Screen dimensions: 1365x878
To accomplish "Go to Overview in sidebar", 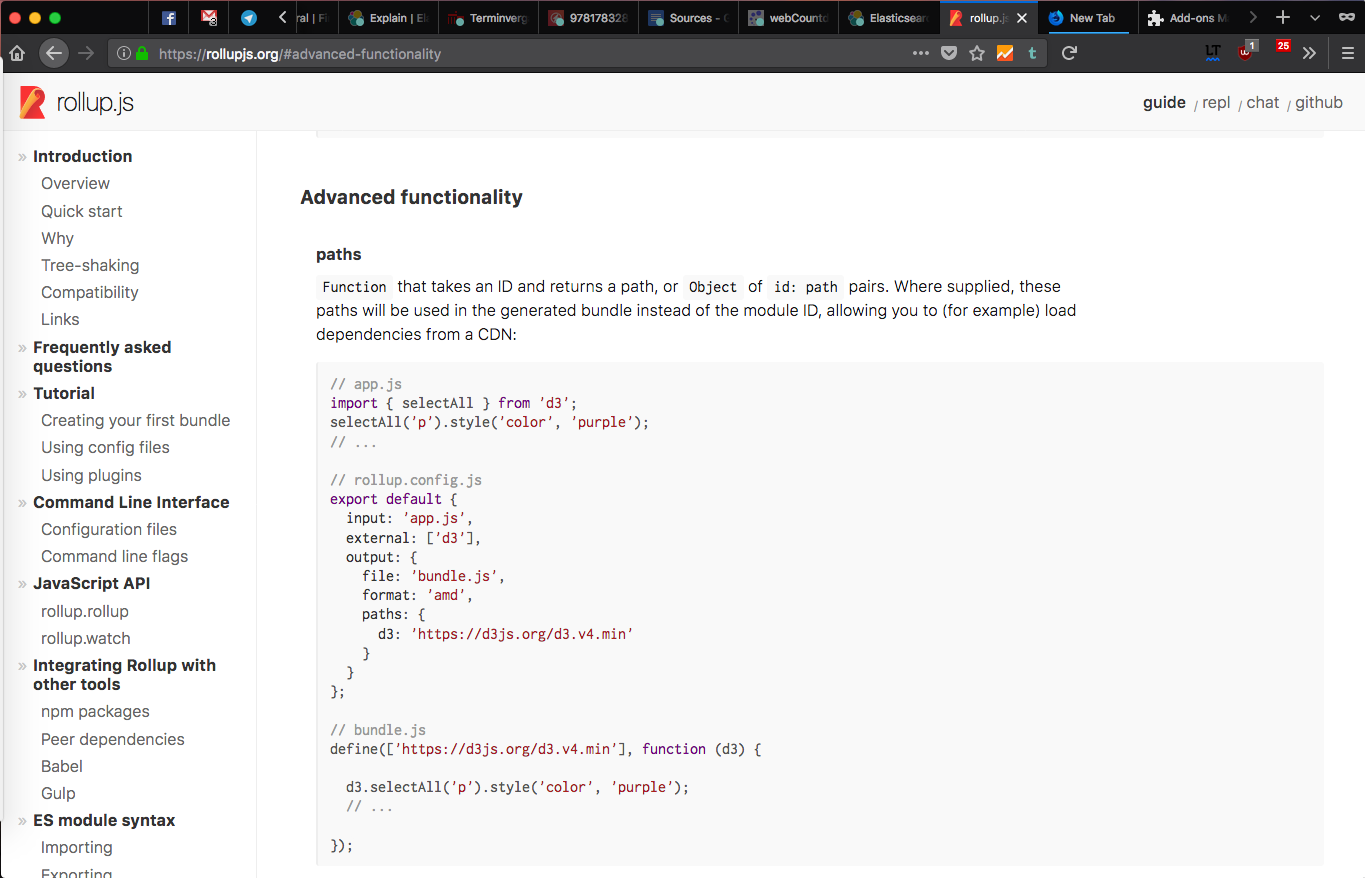I will click(75, 183).
